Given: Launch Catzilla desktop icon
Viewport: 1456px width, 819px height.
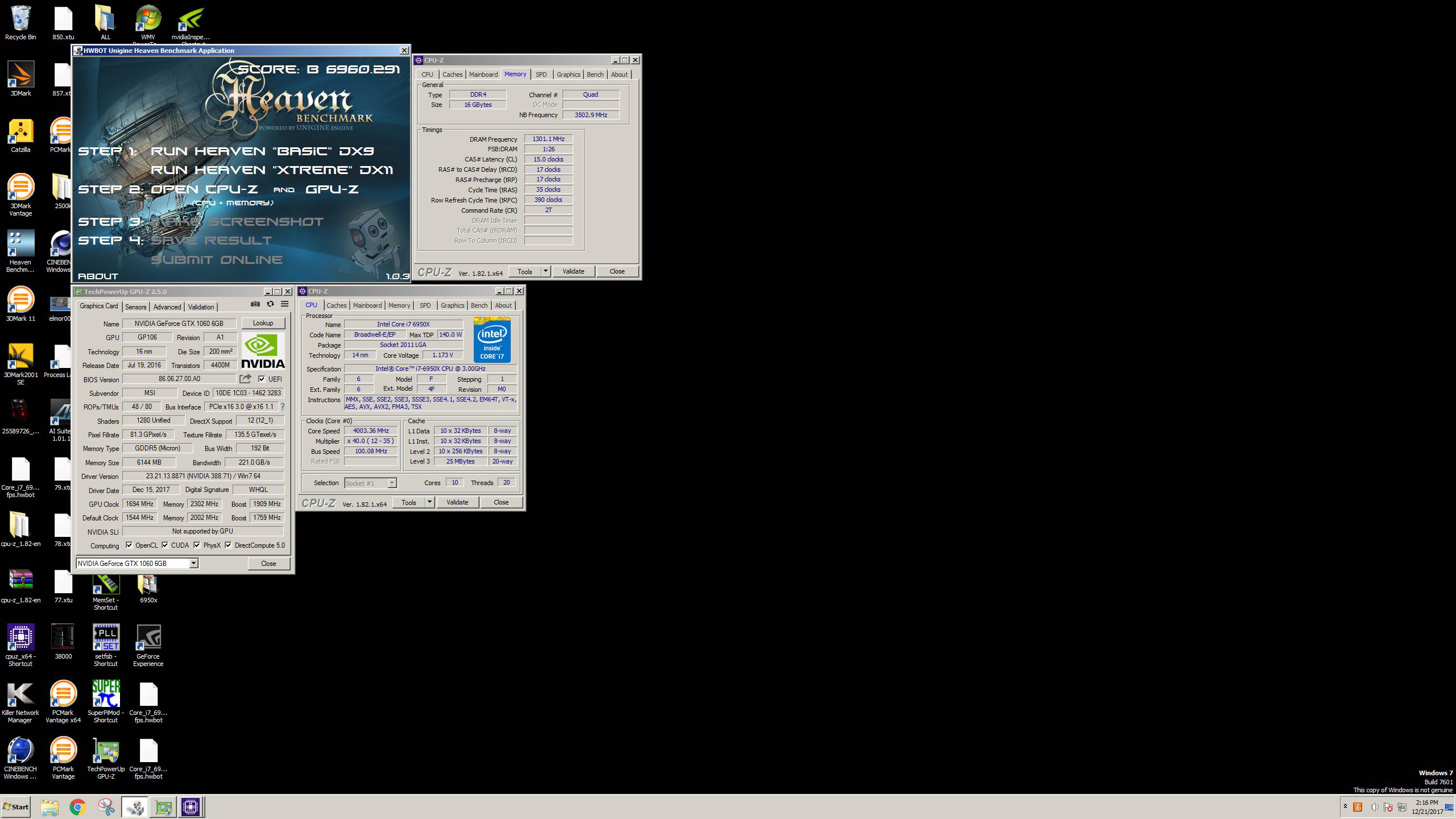Looking at the screenshot, I should (x=20, y=135).
